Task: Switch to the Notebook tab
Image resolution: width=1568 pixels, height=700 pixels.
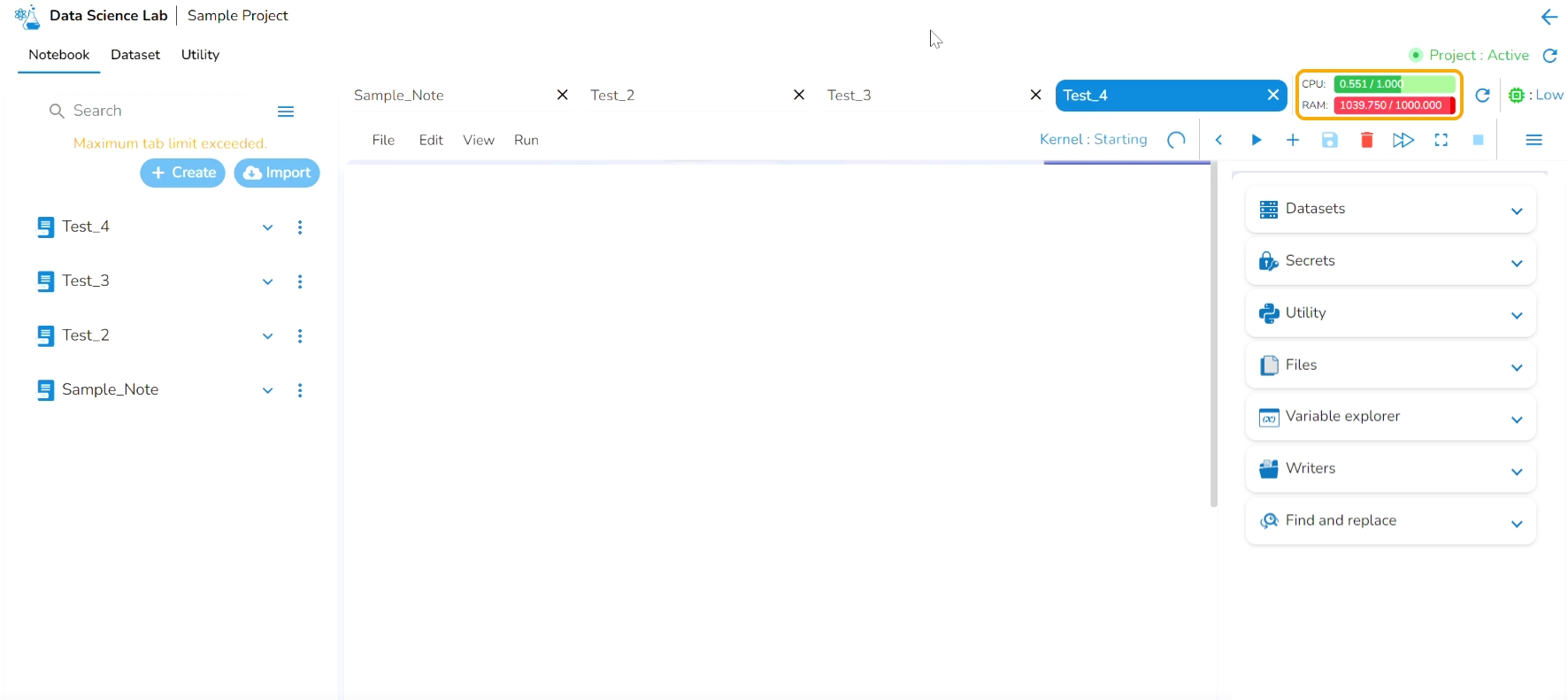Action: 59,55
